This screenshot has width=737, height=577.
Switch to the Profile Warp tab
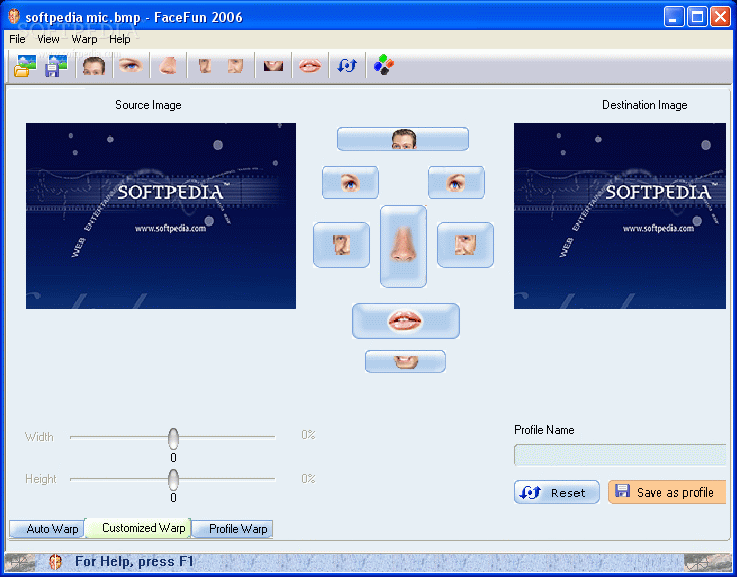[x=232, y=529]
